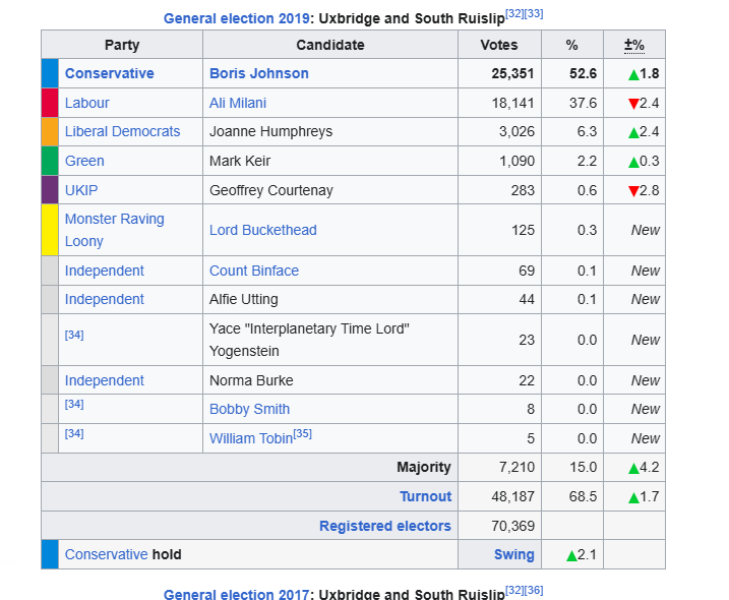Click the Conservative party blue color swatch
This screenshot has height=600, width=729.
click(50, 73)
